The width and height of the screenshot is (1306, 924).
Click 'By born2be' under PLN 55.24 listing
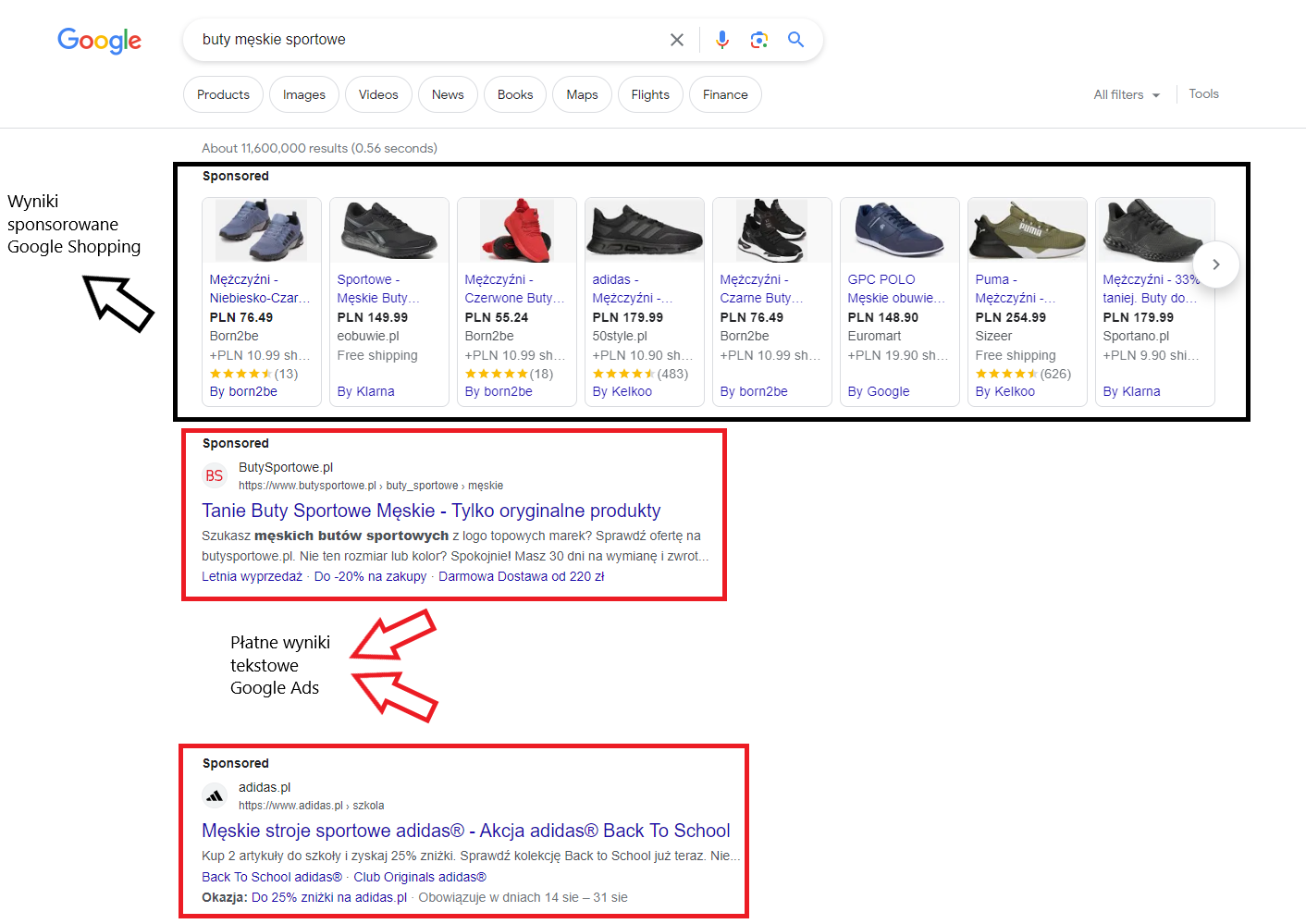click(499, 391)
